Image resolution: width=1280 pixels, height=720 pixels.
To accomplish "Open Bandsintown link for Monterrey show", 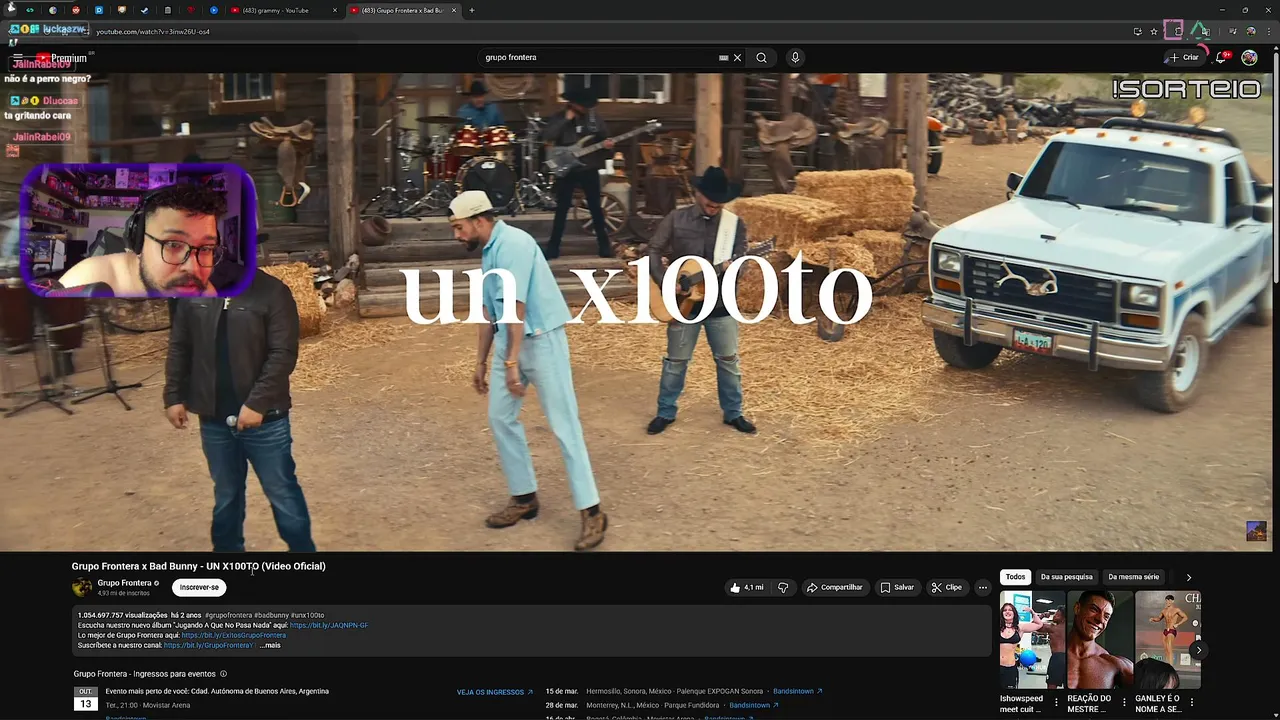I will pyautogui.click(x=754, y=705).
